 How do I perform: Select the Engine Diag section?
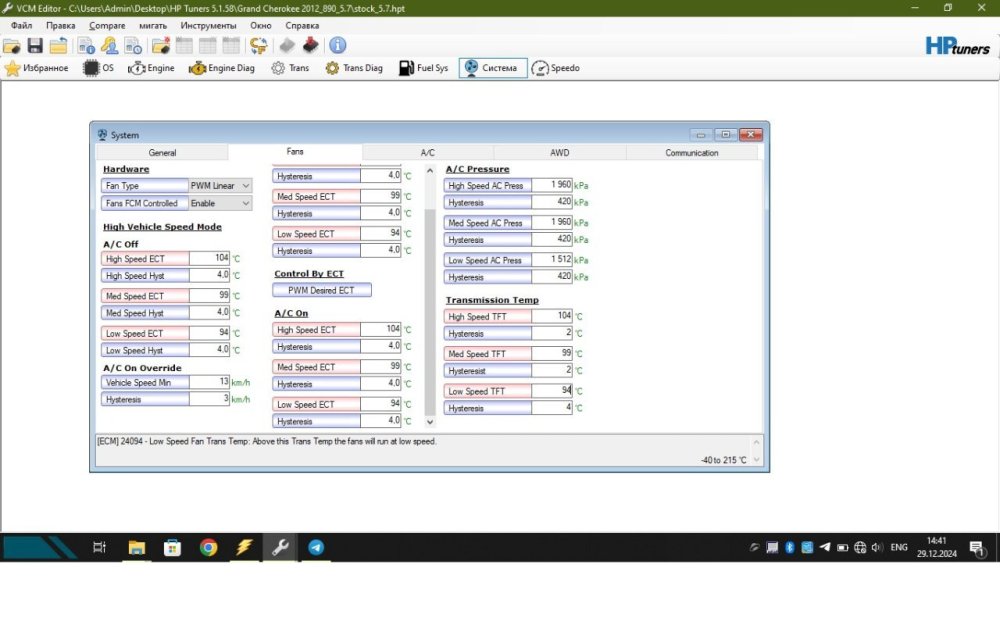coord(222,68)
